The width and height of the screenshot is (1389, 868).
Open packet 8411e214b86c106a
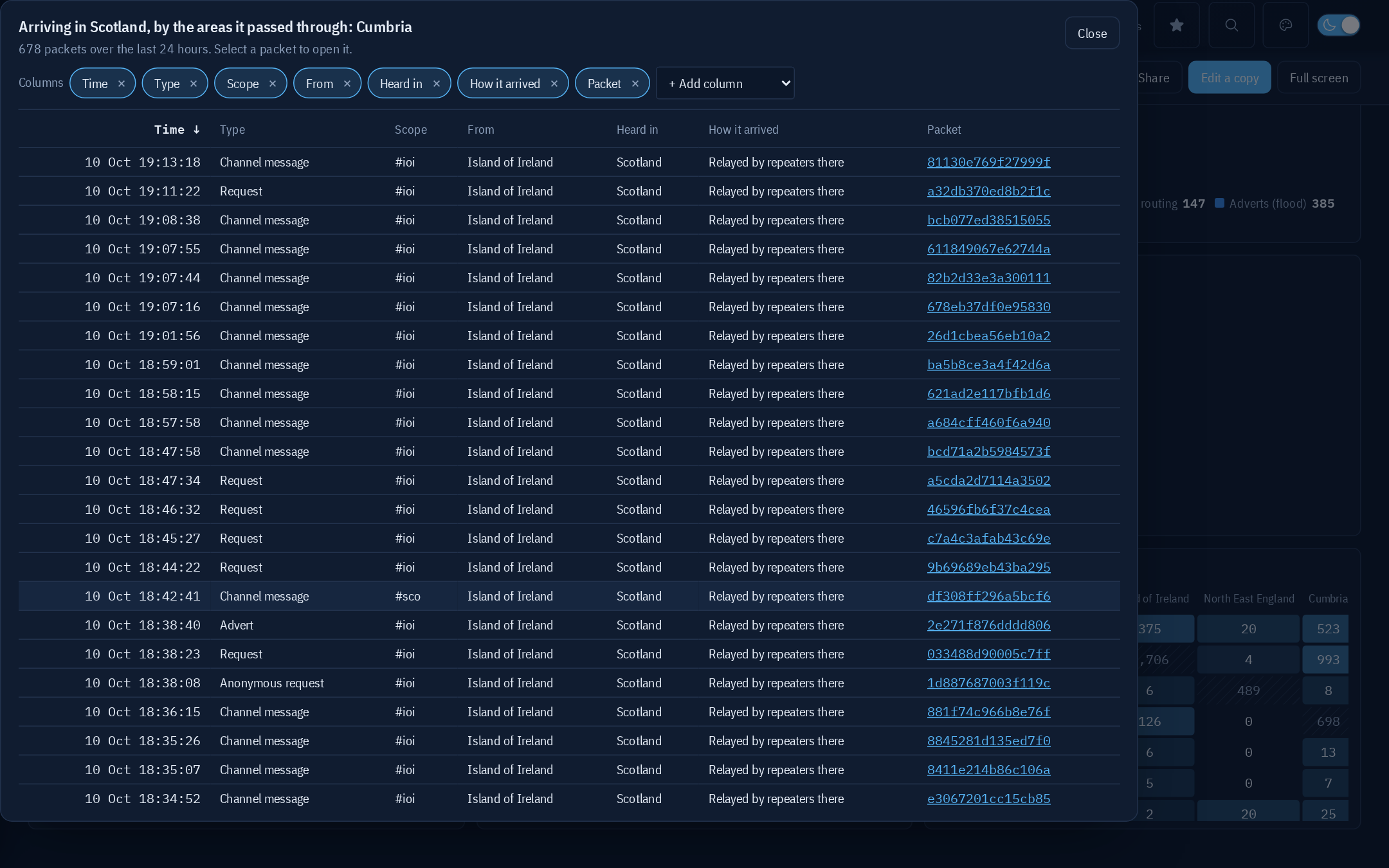pyautogui.click(x=988, y=770)
